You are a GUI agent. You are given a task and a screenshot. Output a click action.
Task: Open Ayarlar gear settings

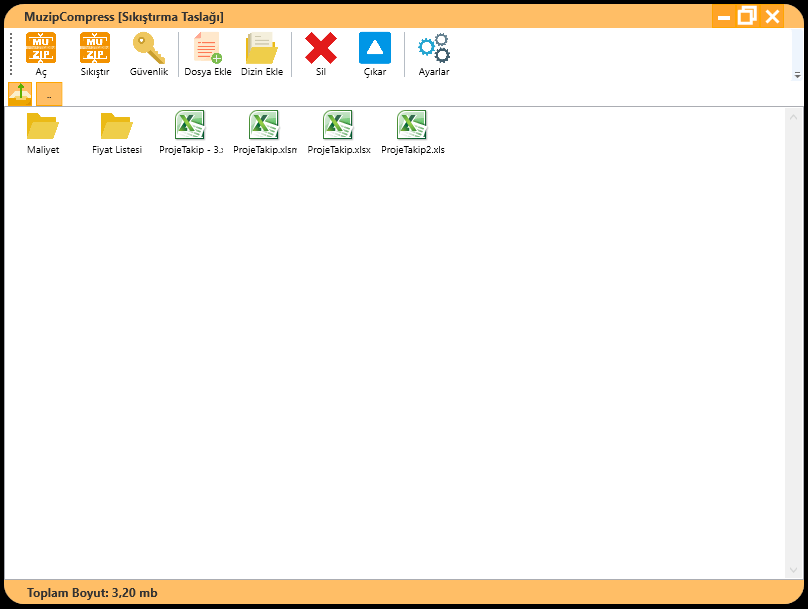point(434,54)
